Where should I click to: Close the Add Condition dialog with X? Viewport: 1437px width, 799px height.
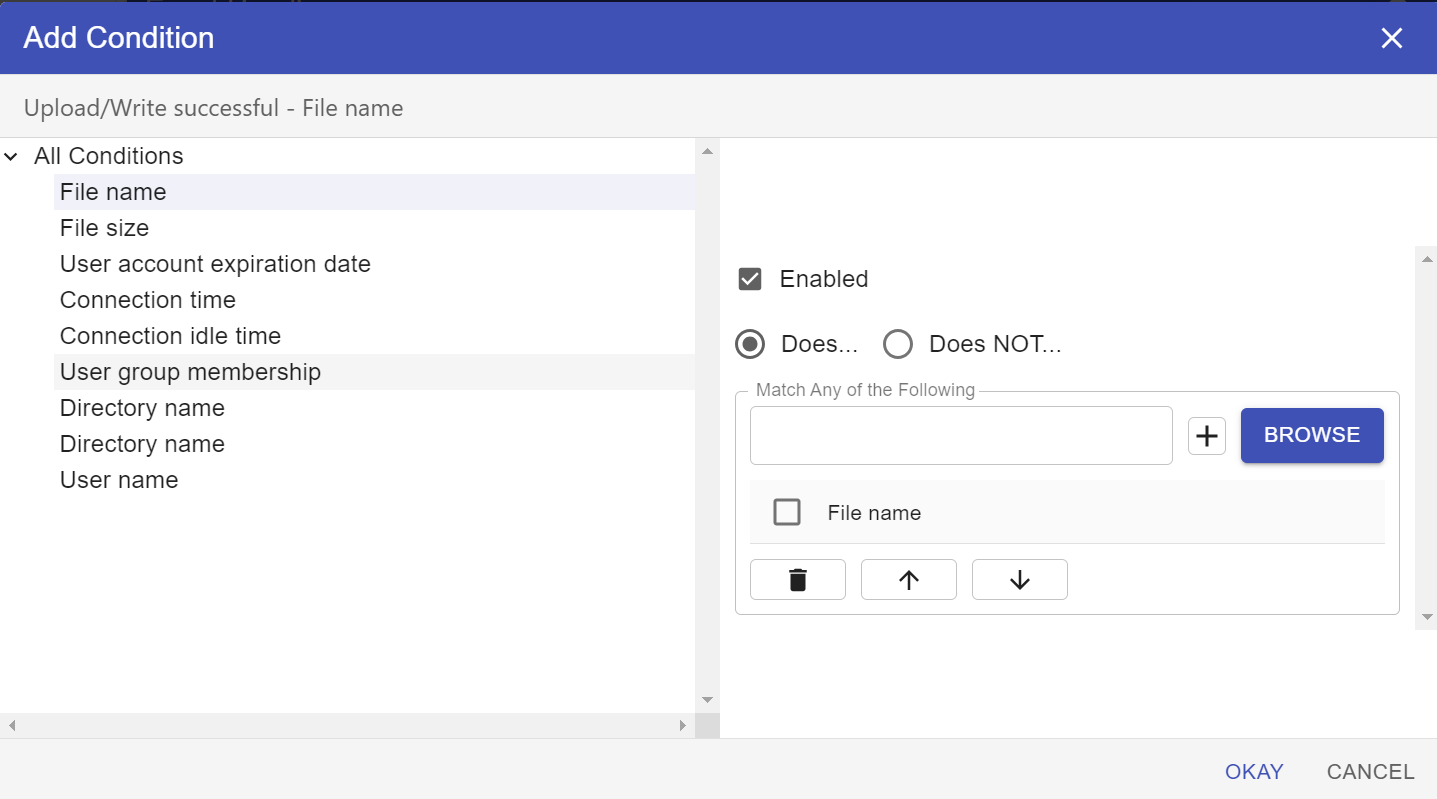tap(1391, 38)
